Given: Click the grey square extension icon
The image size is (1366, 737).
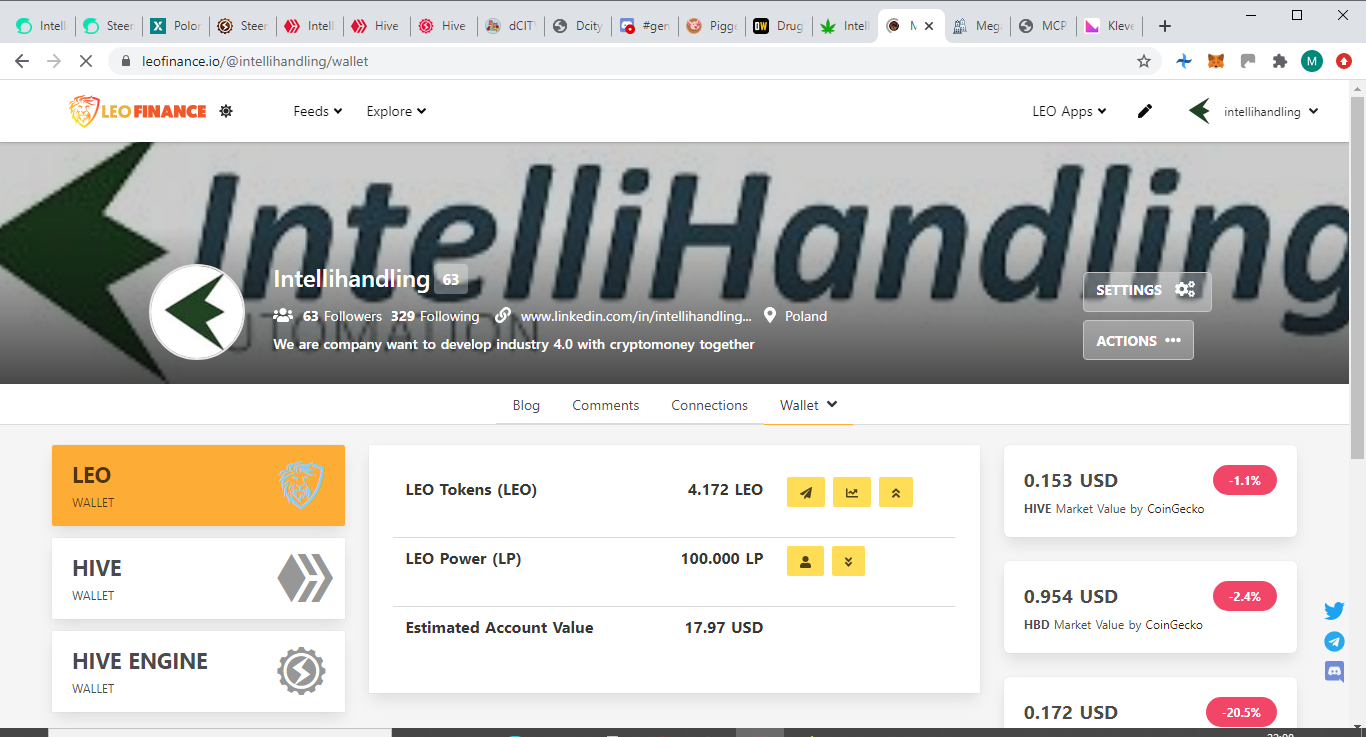Looking at the screenshot, I should [x=1247, y=61].
